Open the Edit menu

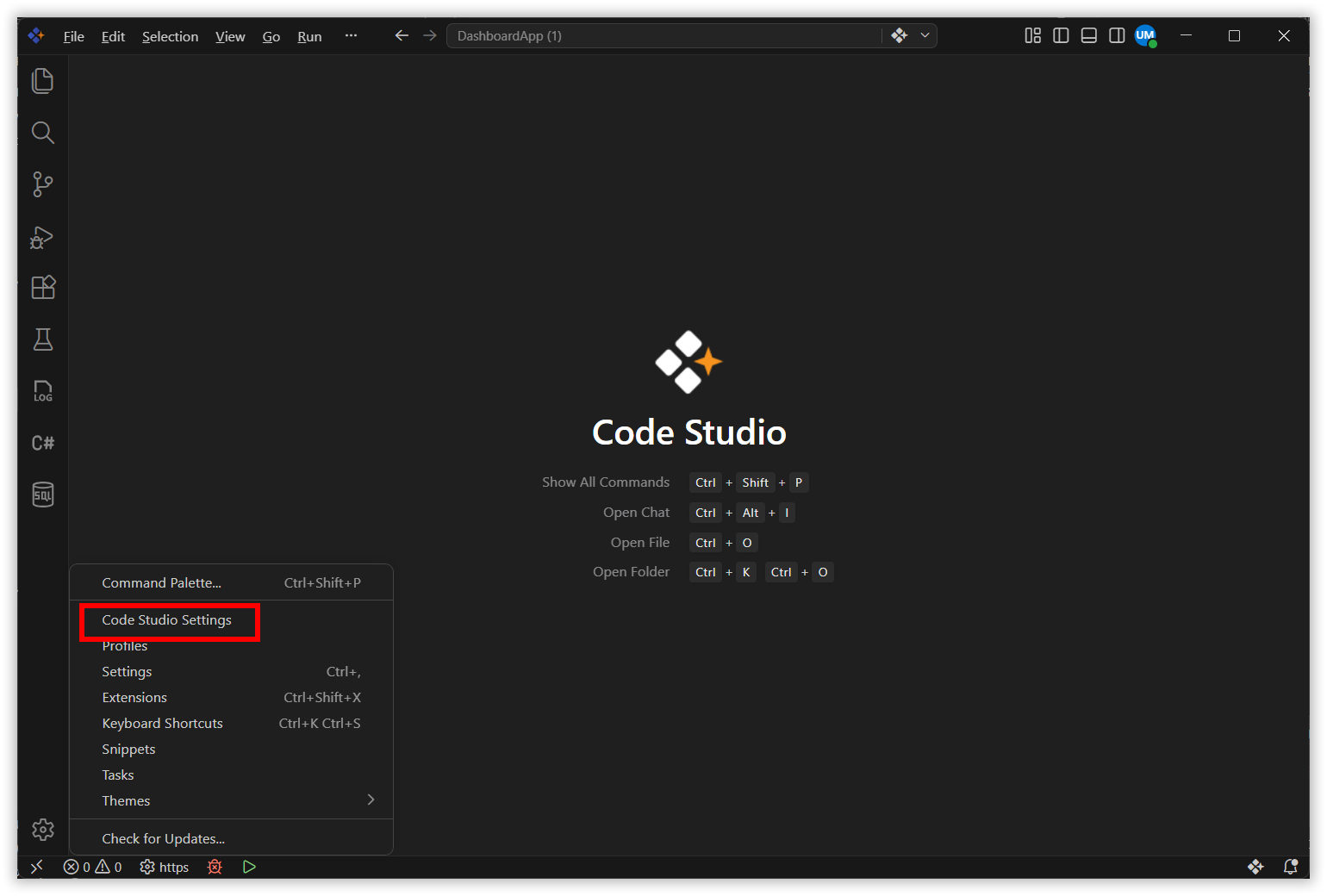coord(113,36)
